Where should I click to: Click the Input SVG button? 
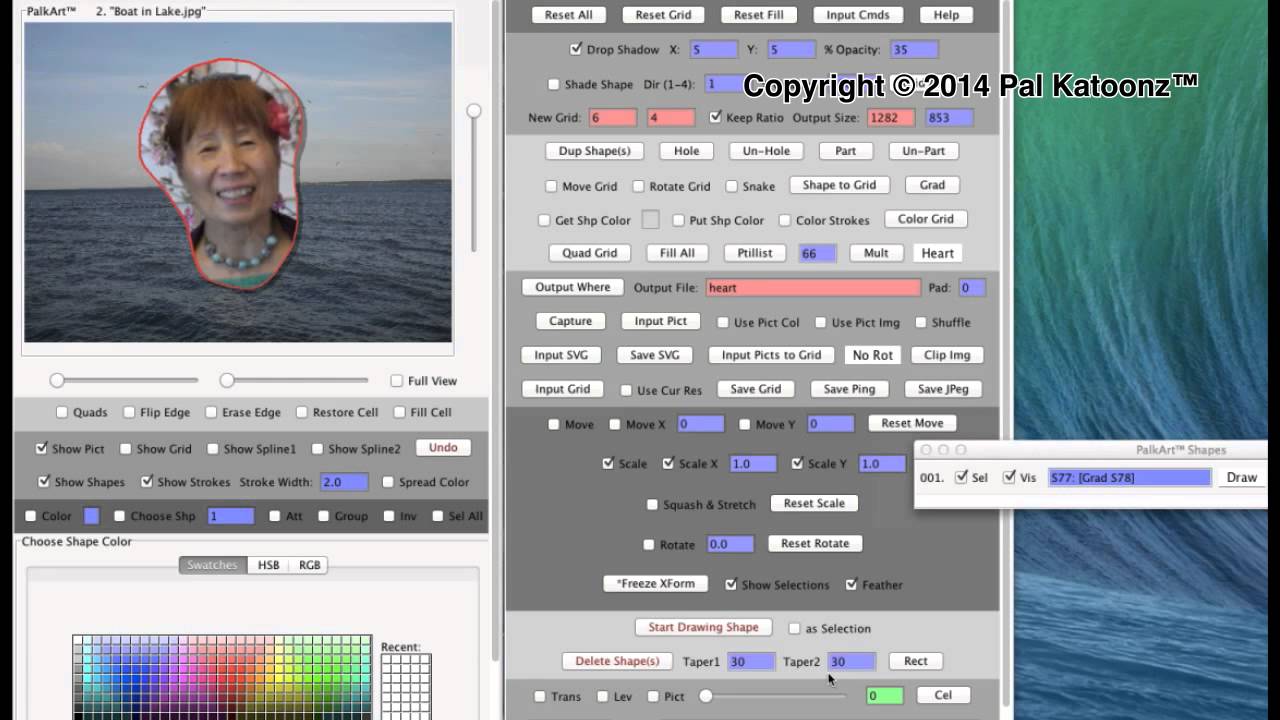click(561, 355)
